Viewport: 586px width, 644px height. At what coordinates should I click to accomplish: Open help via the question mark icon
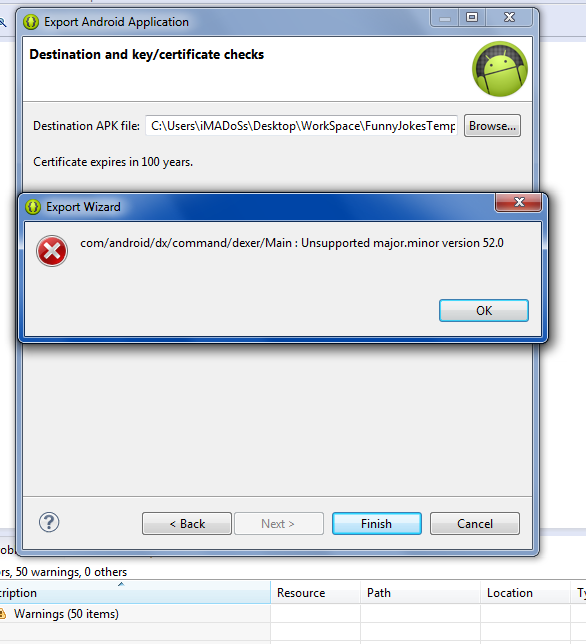pos(49,522)
